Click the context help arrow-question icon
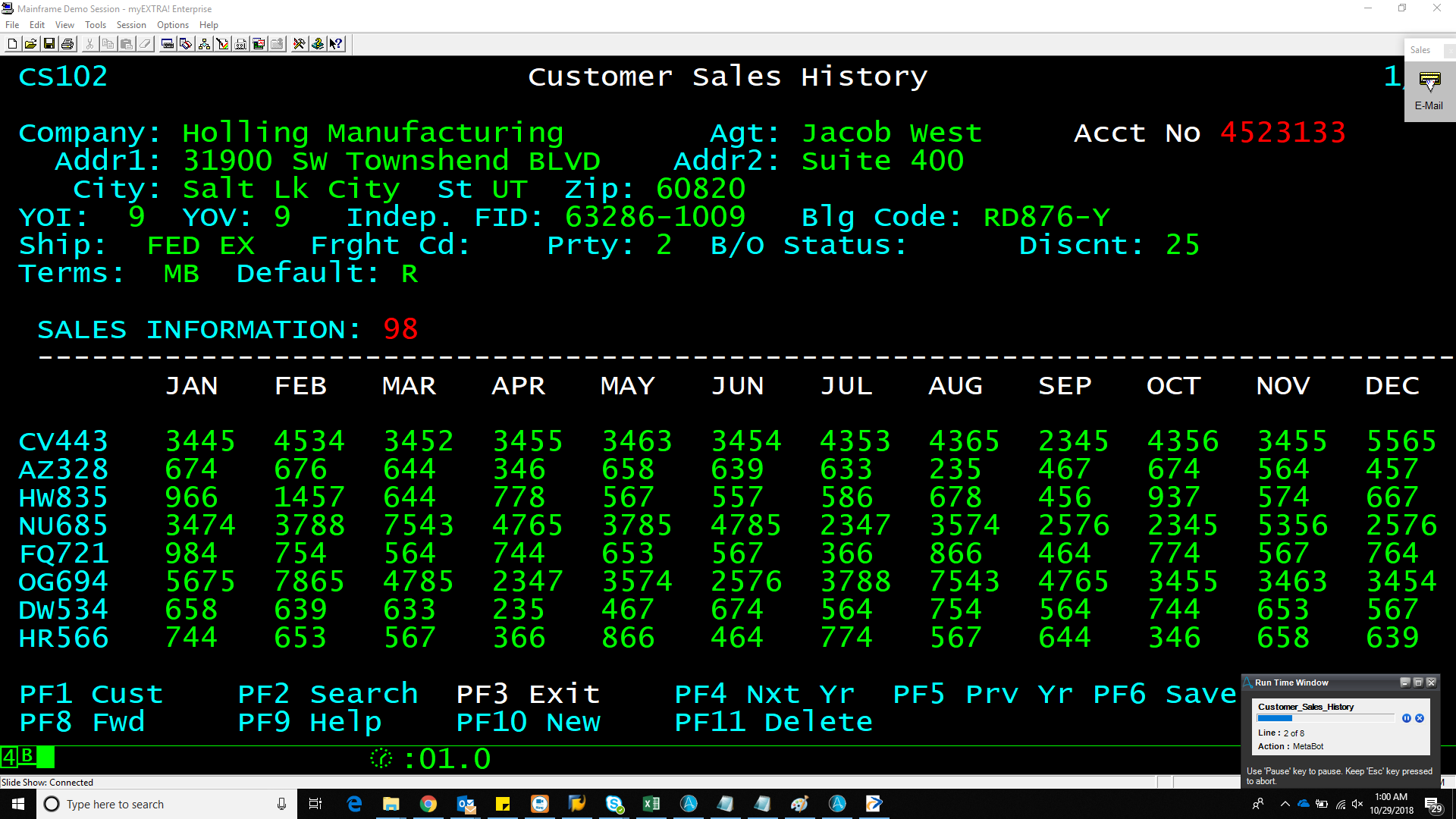1456x819 pixels. tap(336, 44)
